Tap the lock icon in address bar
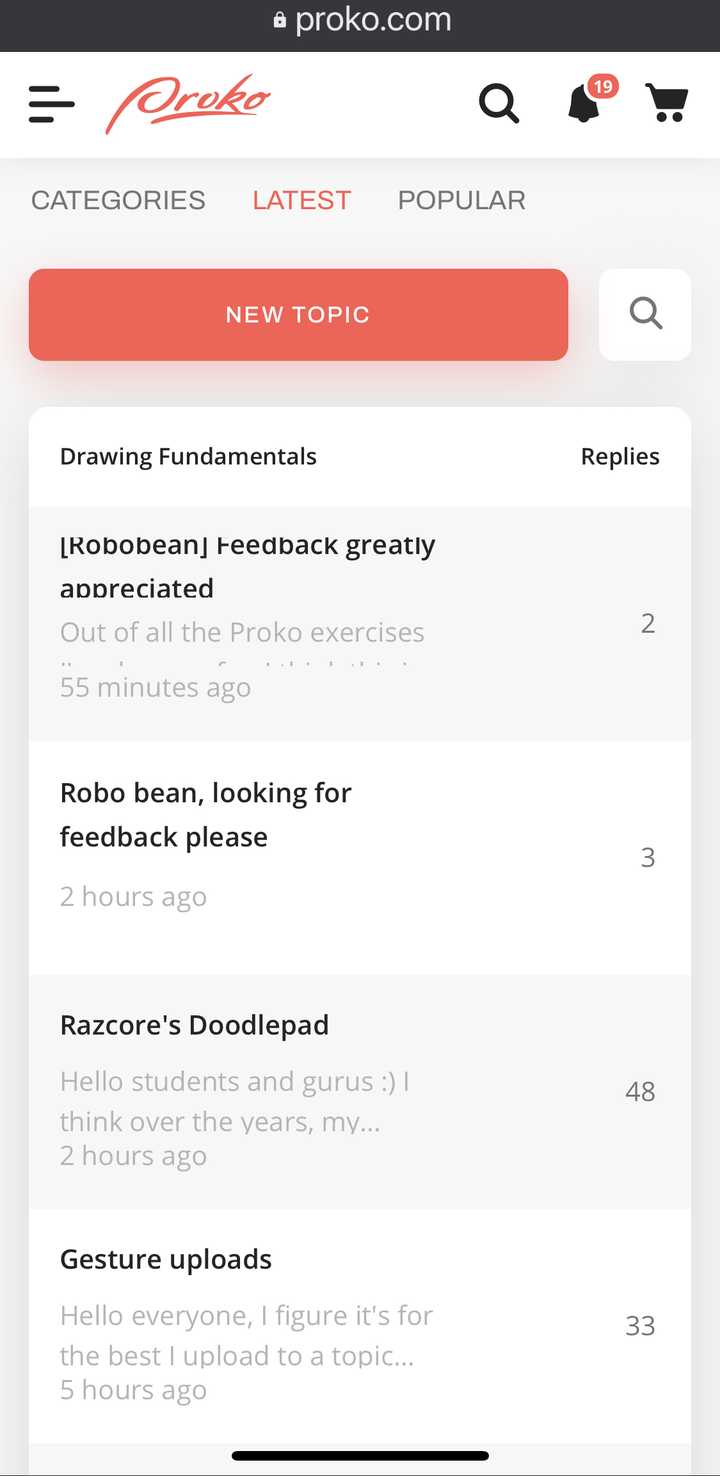Viewport: 720px width, 1476px height. 280,20
